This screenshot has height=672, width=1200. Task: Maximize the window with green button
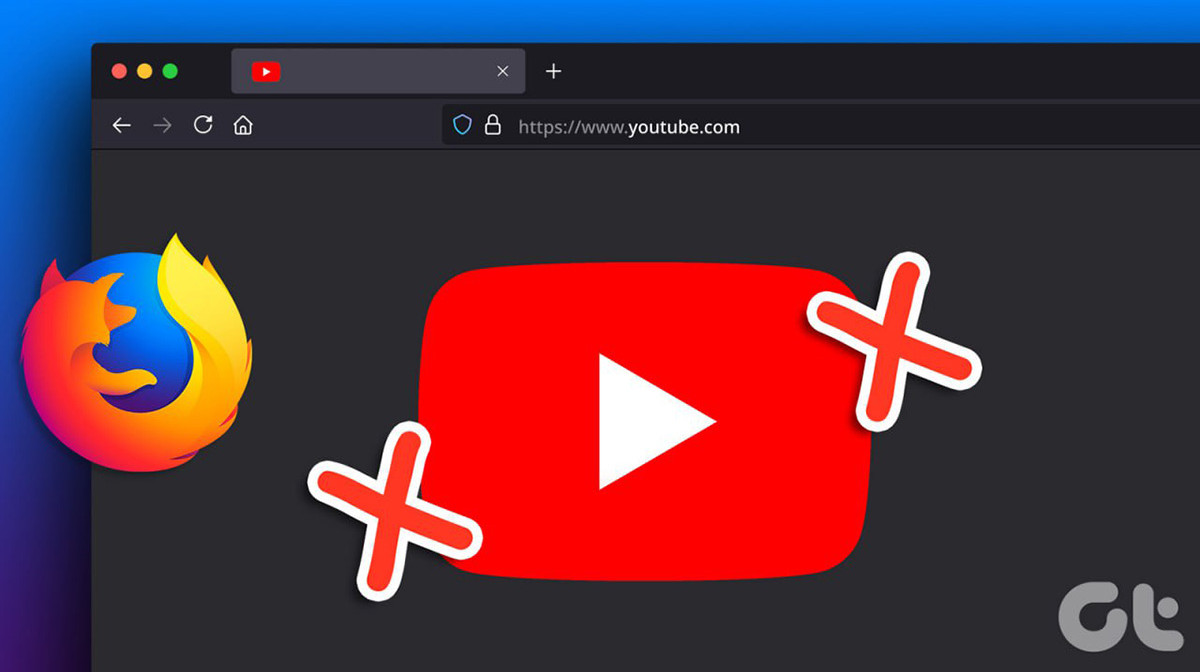pos(170,71)
